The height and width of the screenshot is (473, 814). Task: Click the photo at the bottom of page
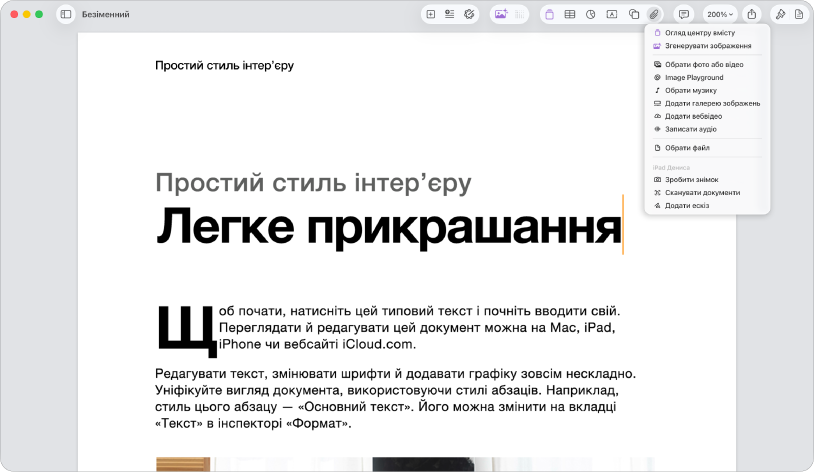click(405, 464)
